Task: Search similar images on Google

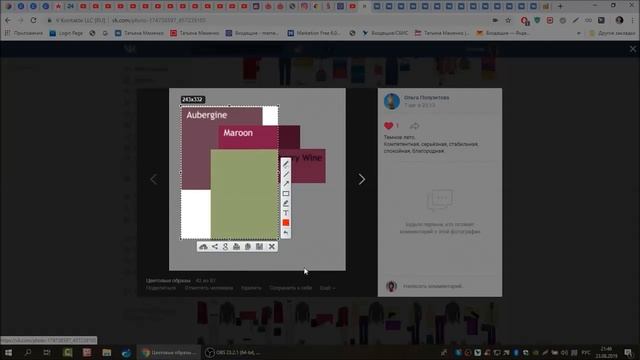Action: 225,247
